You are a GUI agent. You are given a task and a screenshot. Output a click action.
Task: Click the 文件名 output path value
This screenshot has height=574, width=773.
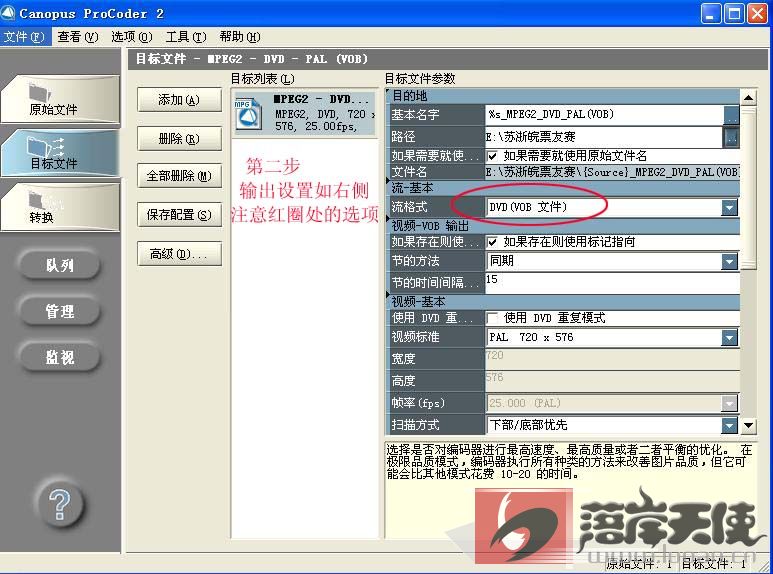(612, 172)
